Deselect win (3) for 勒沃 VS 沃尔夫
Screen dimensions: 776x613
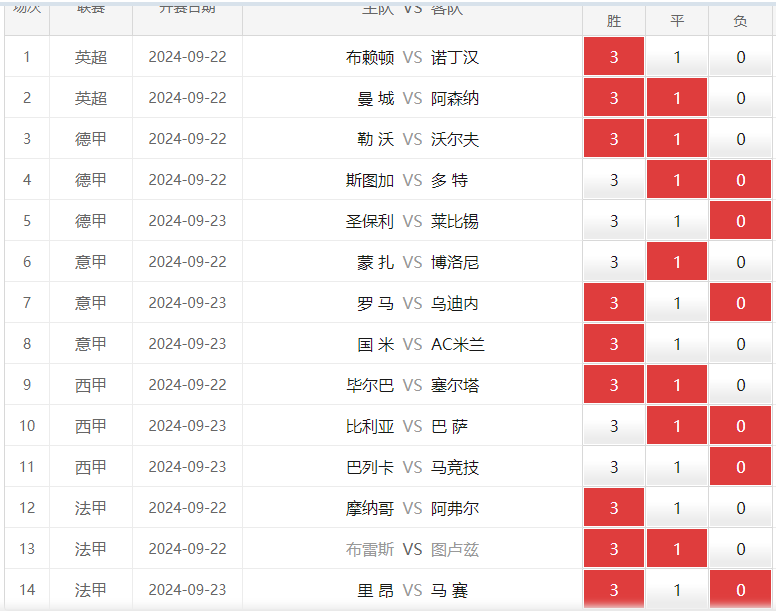pyautogui.click(x=614, y=139)
